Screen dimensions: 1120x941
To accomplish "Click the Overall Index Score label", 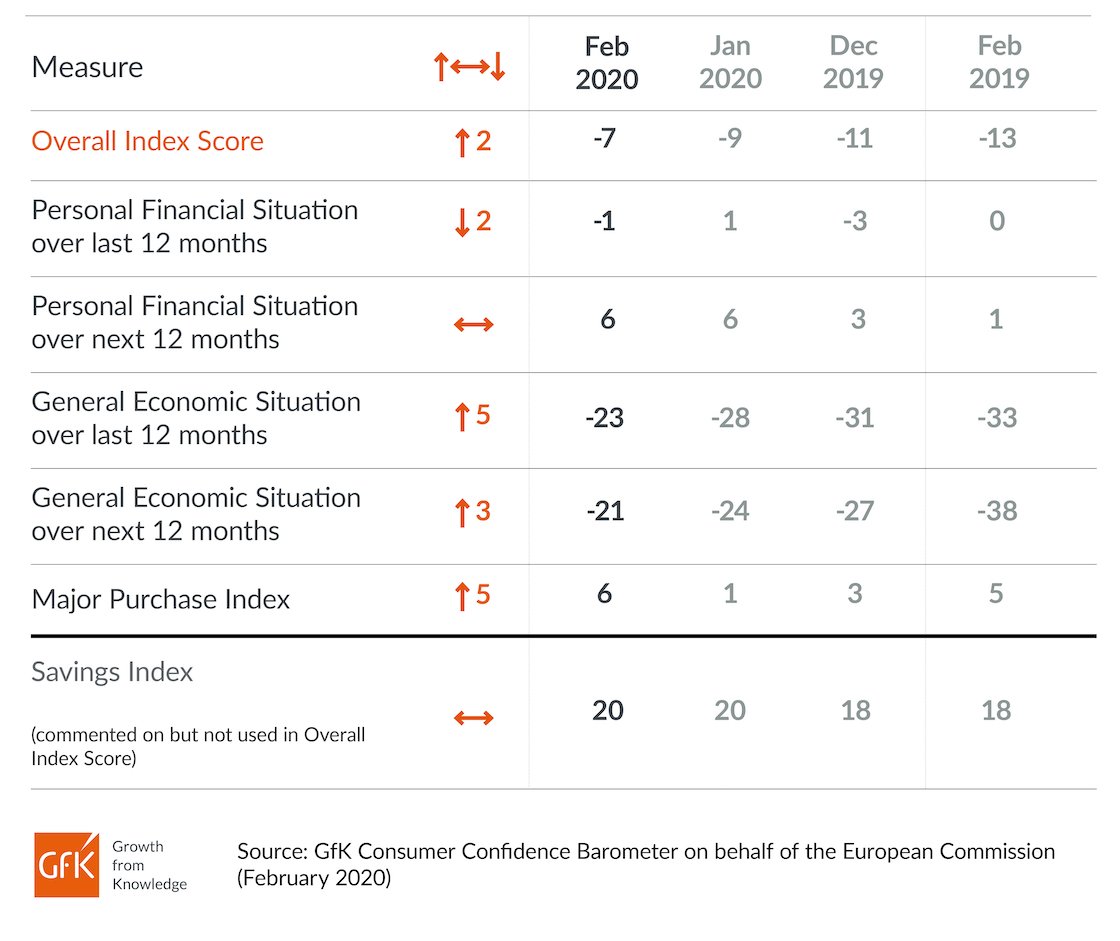I will [148, 141].
